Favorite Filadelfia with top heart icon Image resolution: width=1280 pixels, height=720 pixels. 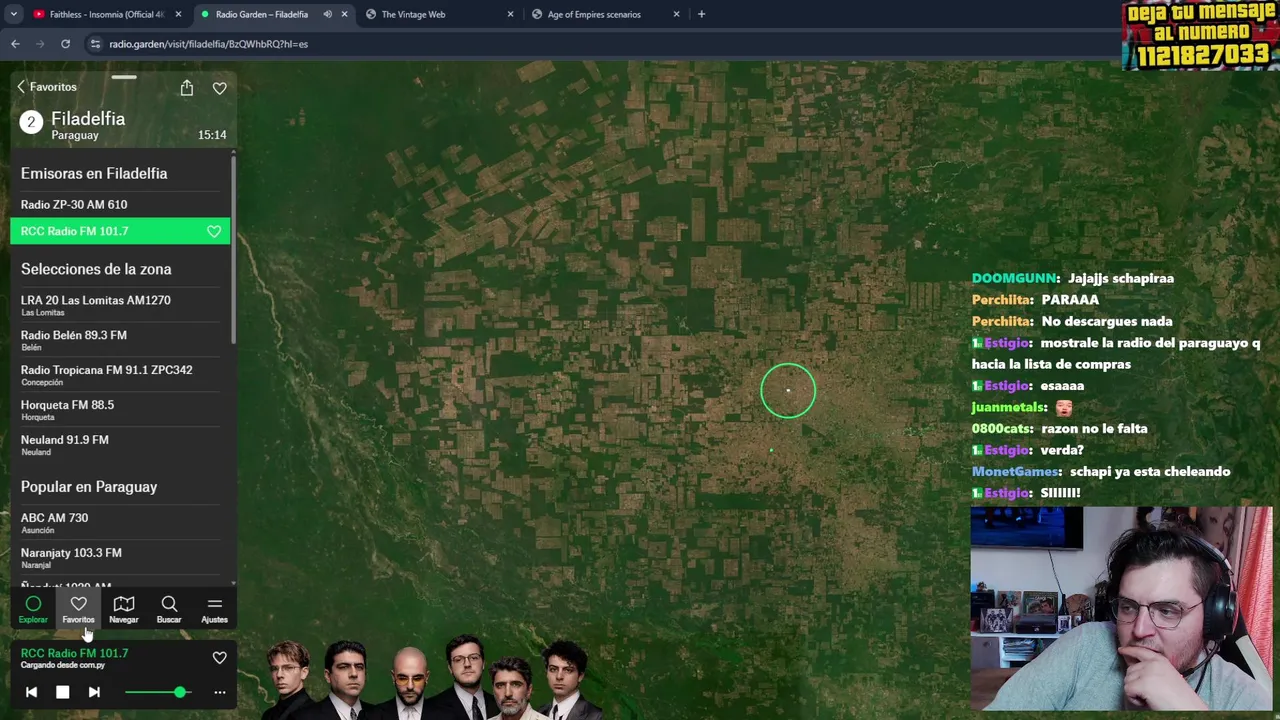[x=219, y=88]
